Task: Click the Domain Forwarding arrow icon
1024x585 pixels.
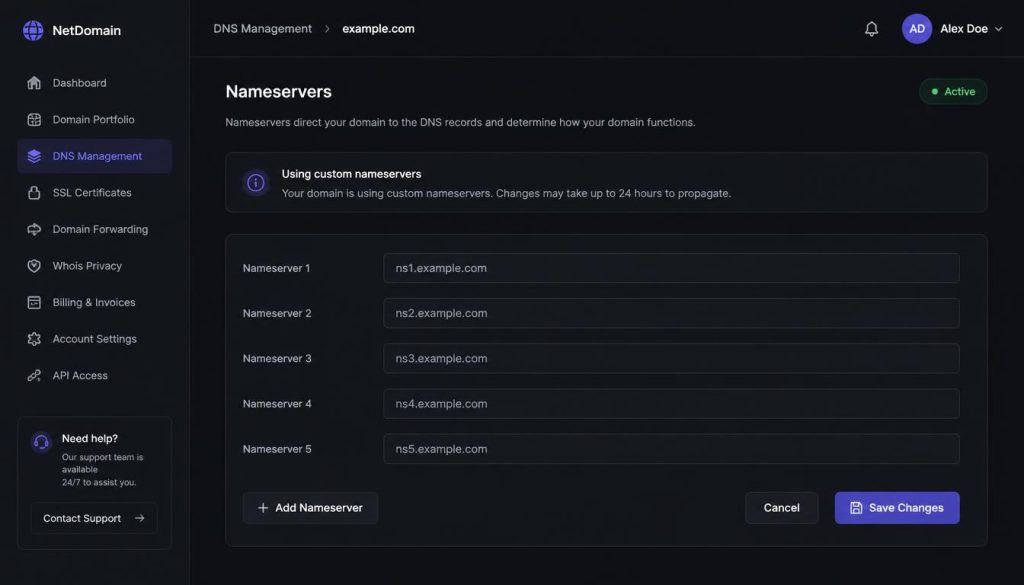Action: 34,229
